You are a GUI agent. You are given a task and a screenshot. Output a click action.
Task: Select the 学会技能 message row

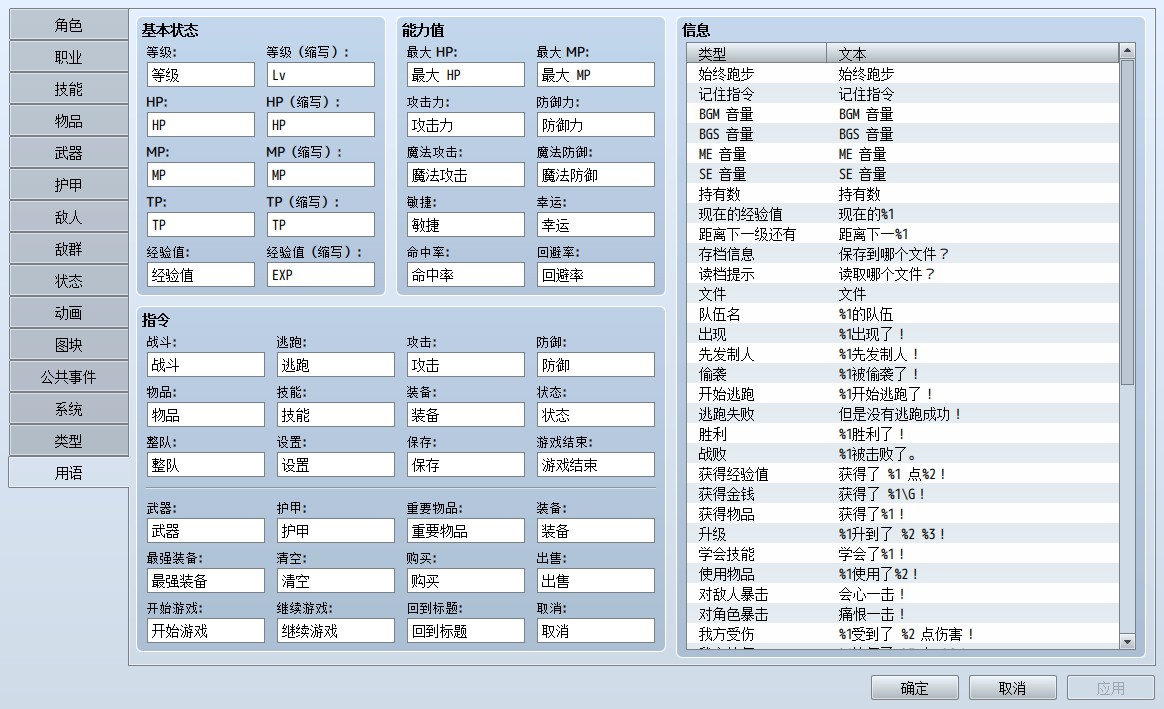click(x=903, y=554)
